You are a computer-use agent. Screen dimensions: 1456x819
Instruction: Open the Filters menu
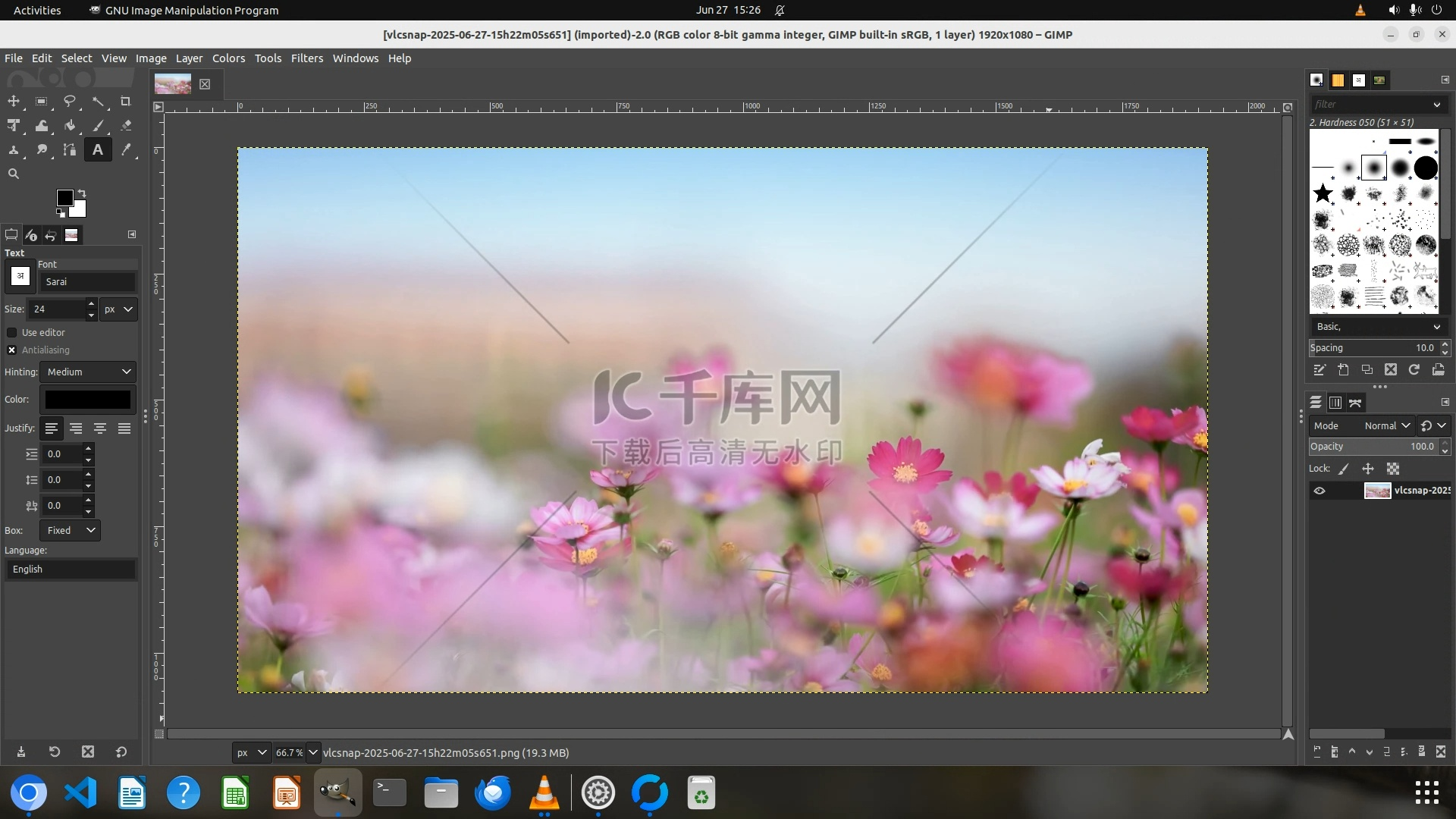306,58
